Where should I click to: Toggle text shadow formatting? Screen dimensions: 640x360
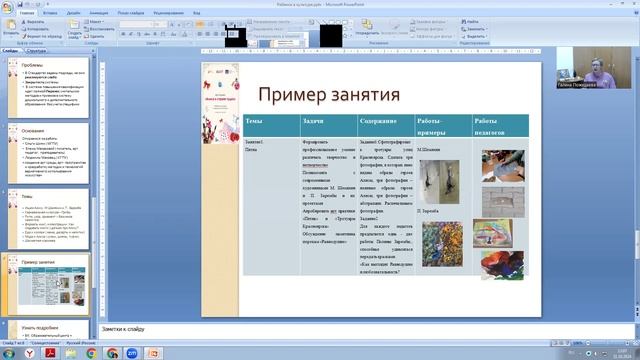point(155,34)
